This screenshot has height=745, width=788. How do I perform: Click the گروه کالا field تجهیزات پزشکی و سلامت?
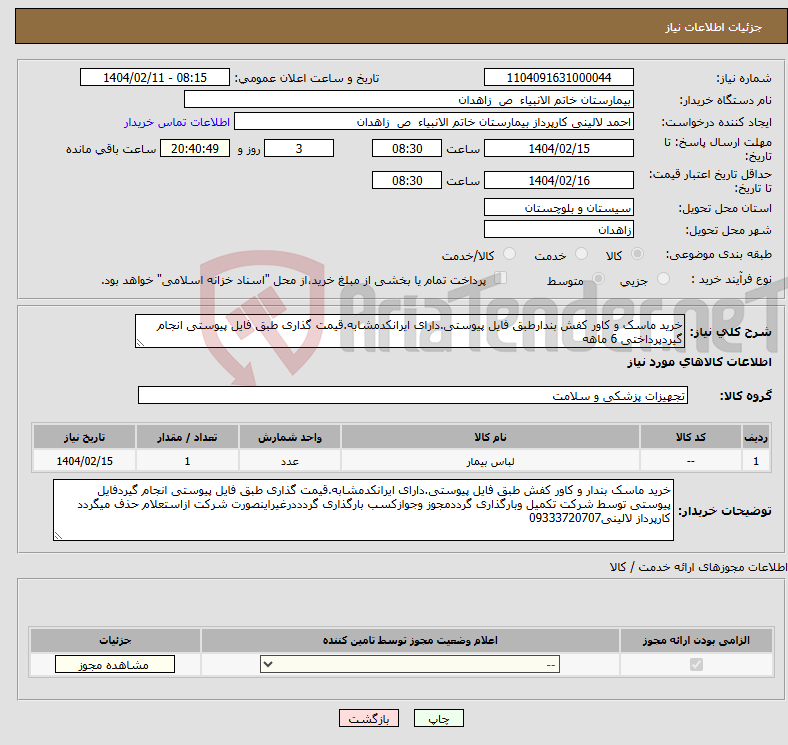click(413, 396)
